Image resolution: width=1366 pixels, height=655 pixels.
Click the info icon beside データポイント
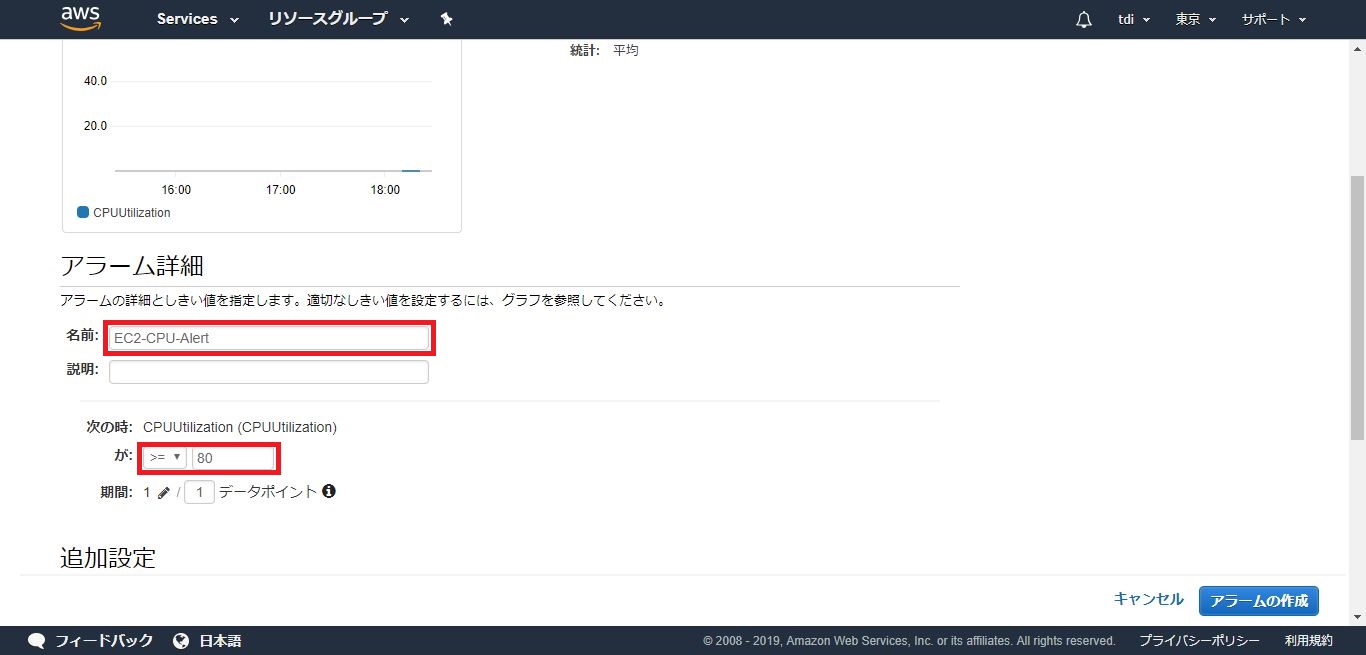(329, 491)
